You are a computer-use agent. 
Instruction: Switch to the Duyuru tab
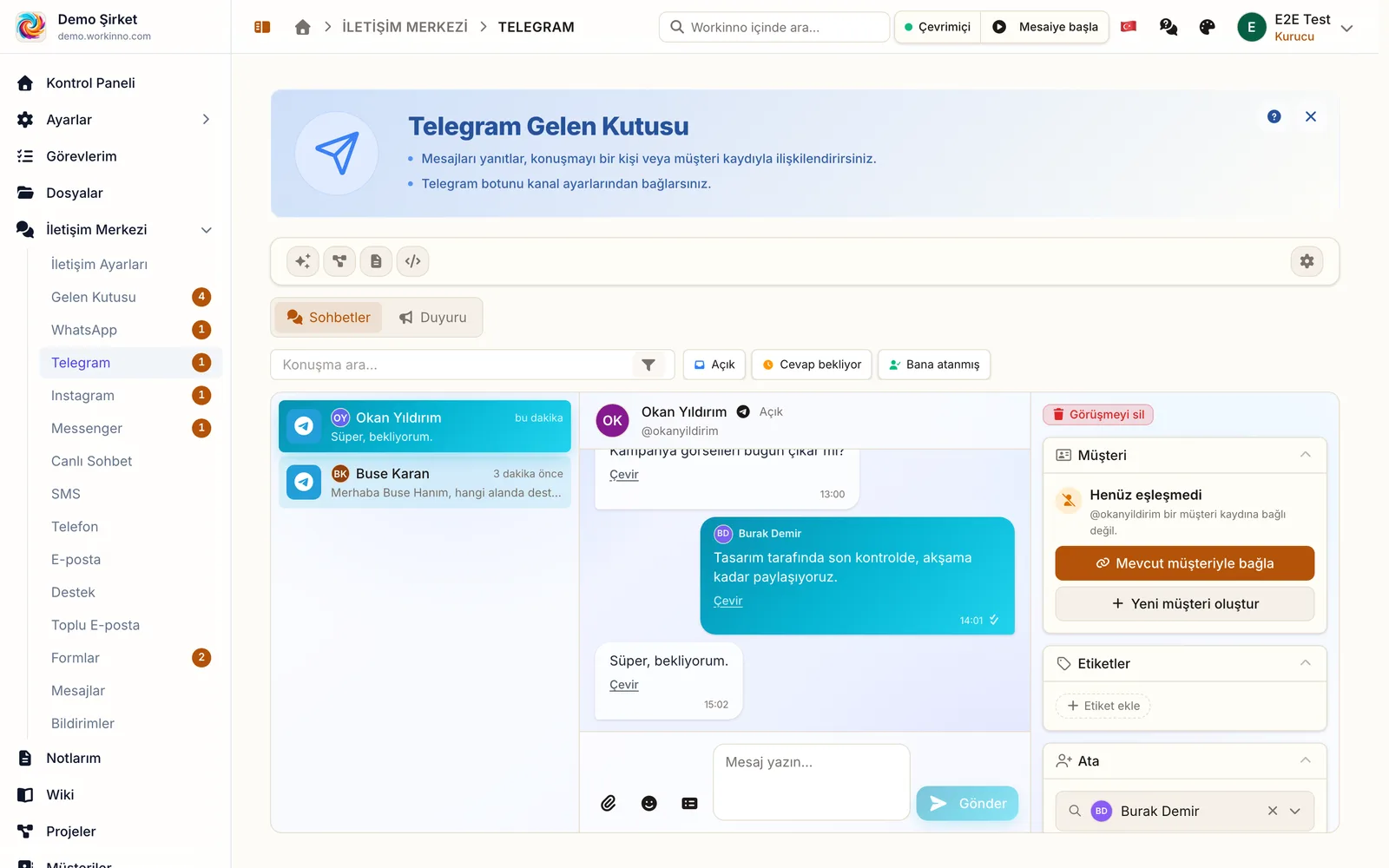coord(432,318)
